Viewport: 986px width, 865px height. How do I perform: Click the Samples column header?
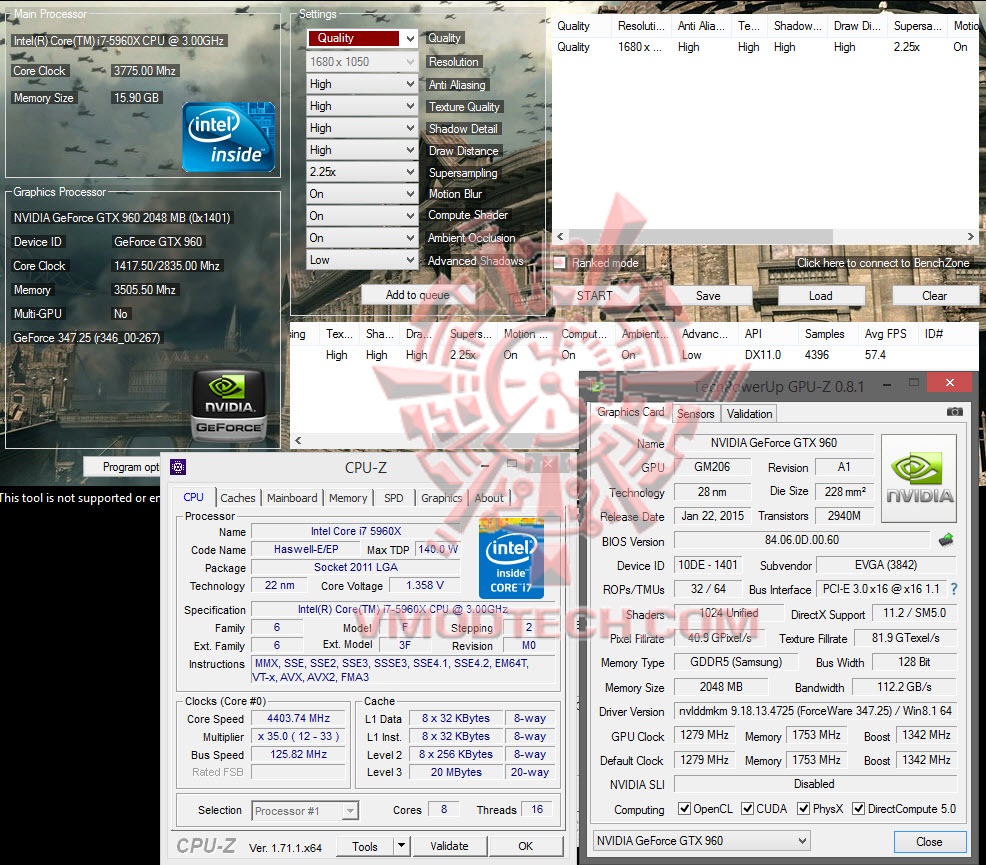[x=824, y=334]
